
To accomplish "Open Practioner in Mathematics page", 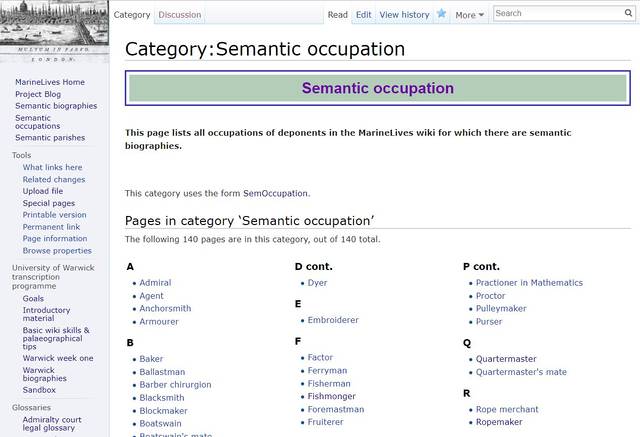I will pos(529,283).
